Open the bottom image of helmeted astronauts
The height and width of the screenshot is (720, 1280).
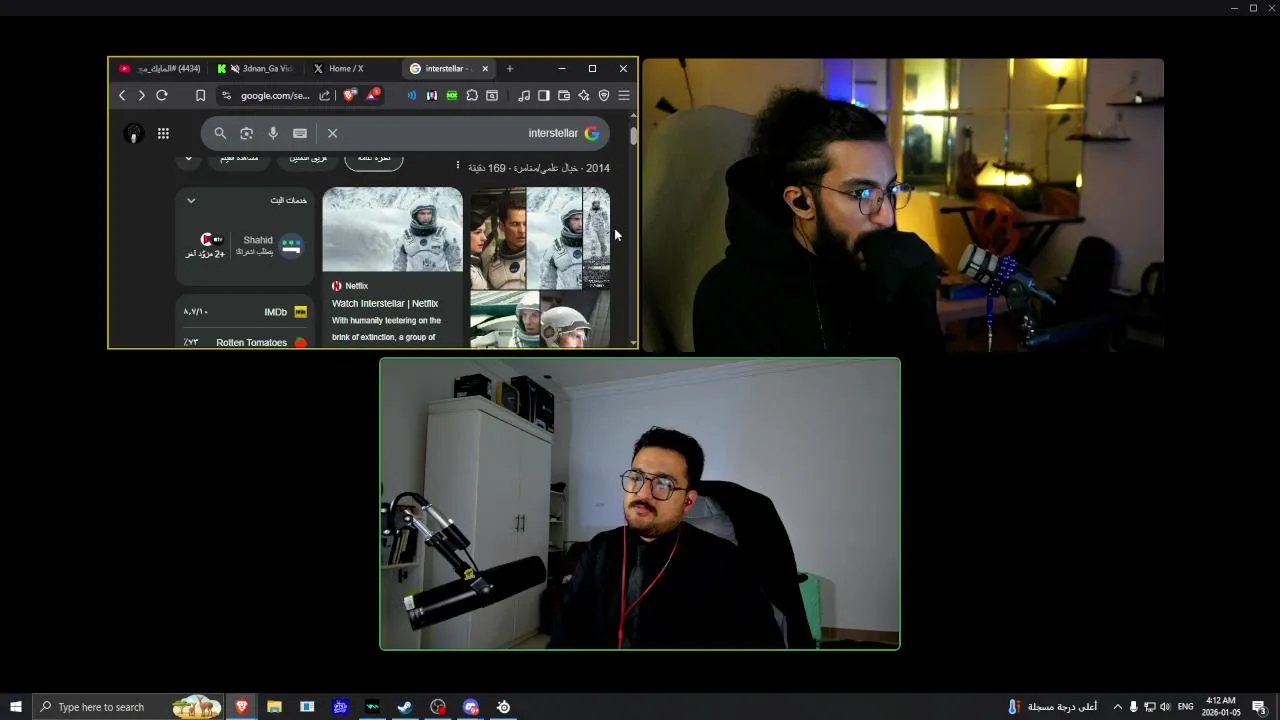coord(540,319)
